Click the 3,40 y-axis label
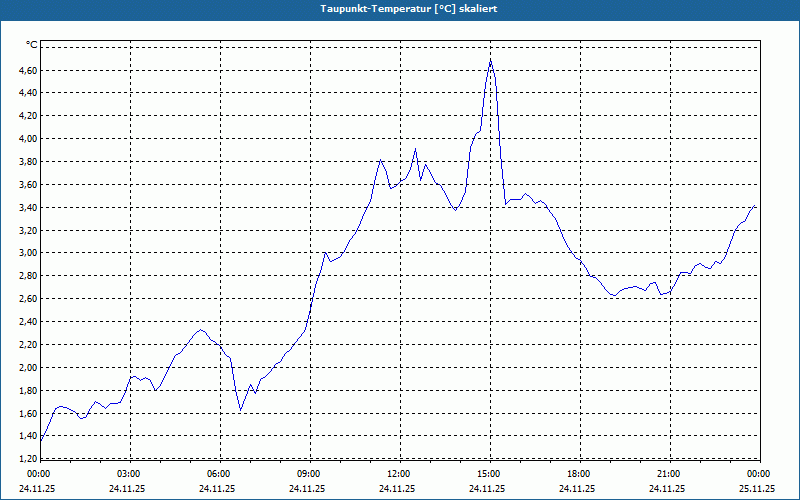800x500 pixels. point(28,207)
